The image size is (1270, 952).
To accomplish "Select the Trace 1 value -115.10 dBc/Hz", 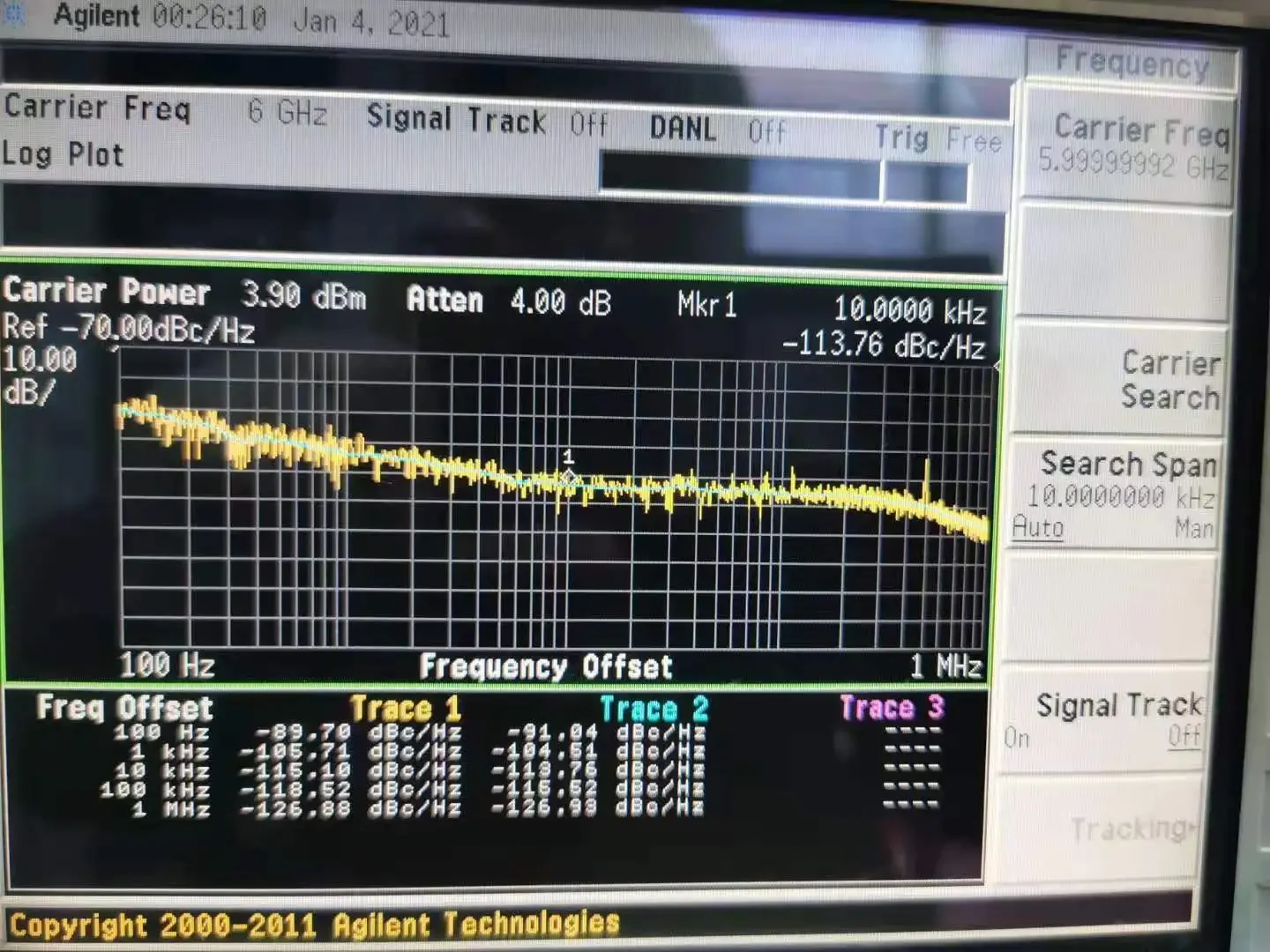I will coord(351,770).
